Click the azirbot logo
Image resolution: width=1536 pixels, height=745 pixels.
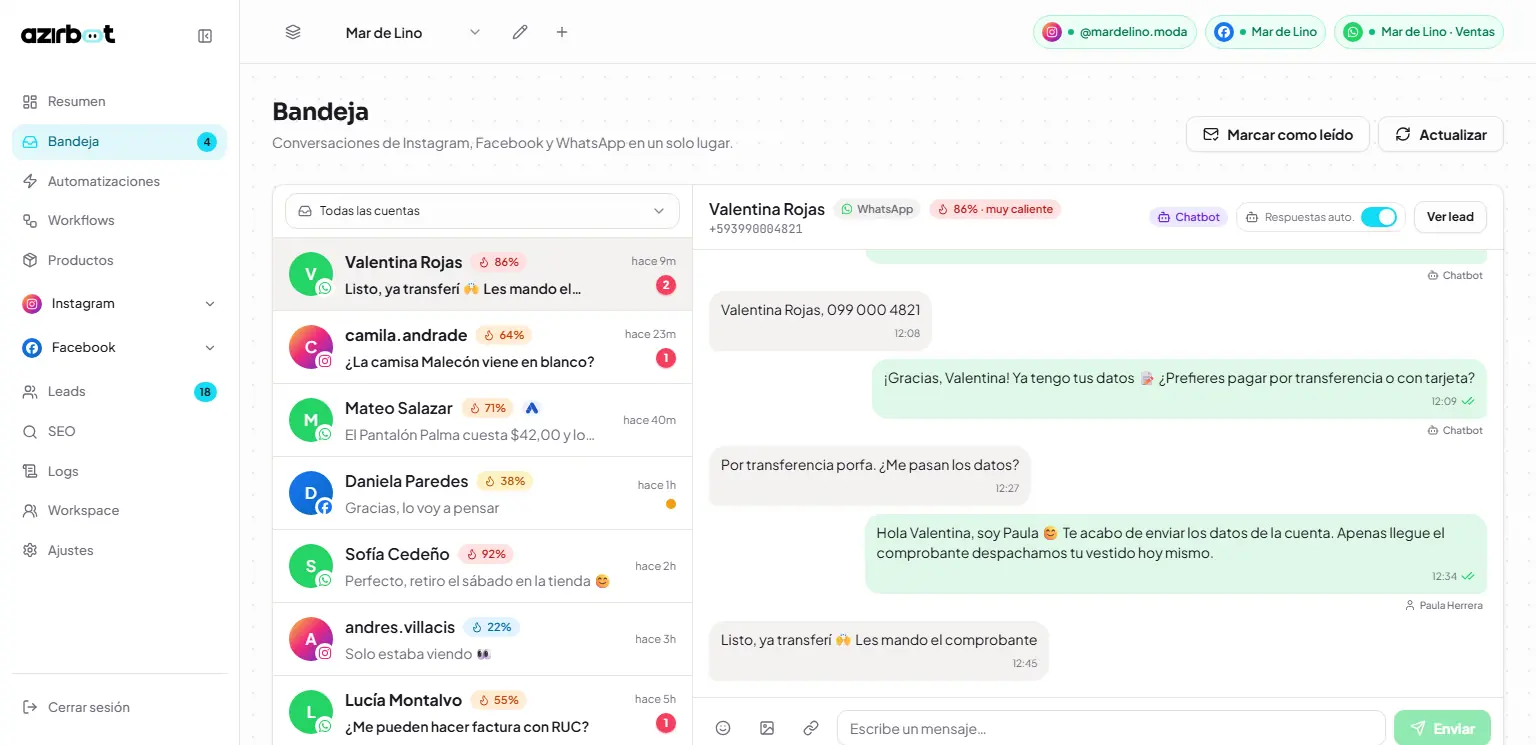tap(68, 34)
